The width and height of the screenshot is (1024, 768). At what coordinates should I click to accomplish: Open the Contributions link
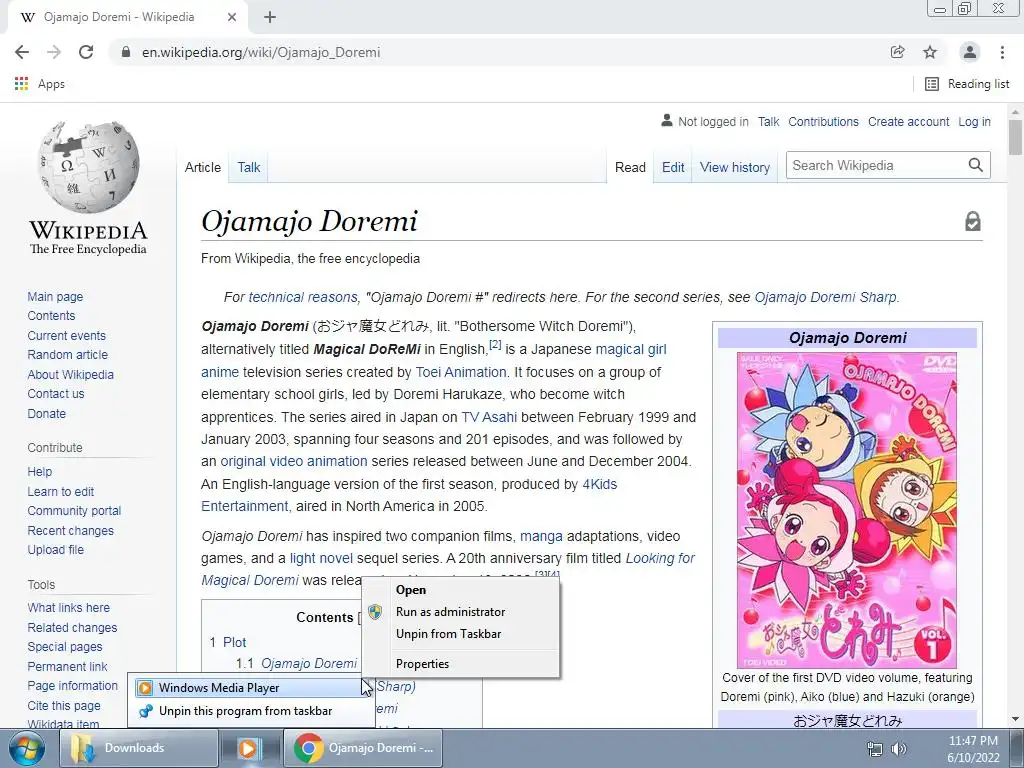click(824, 121)
